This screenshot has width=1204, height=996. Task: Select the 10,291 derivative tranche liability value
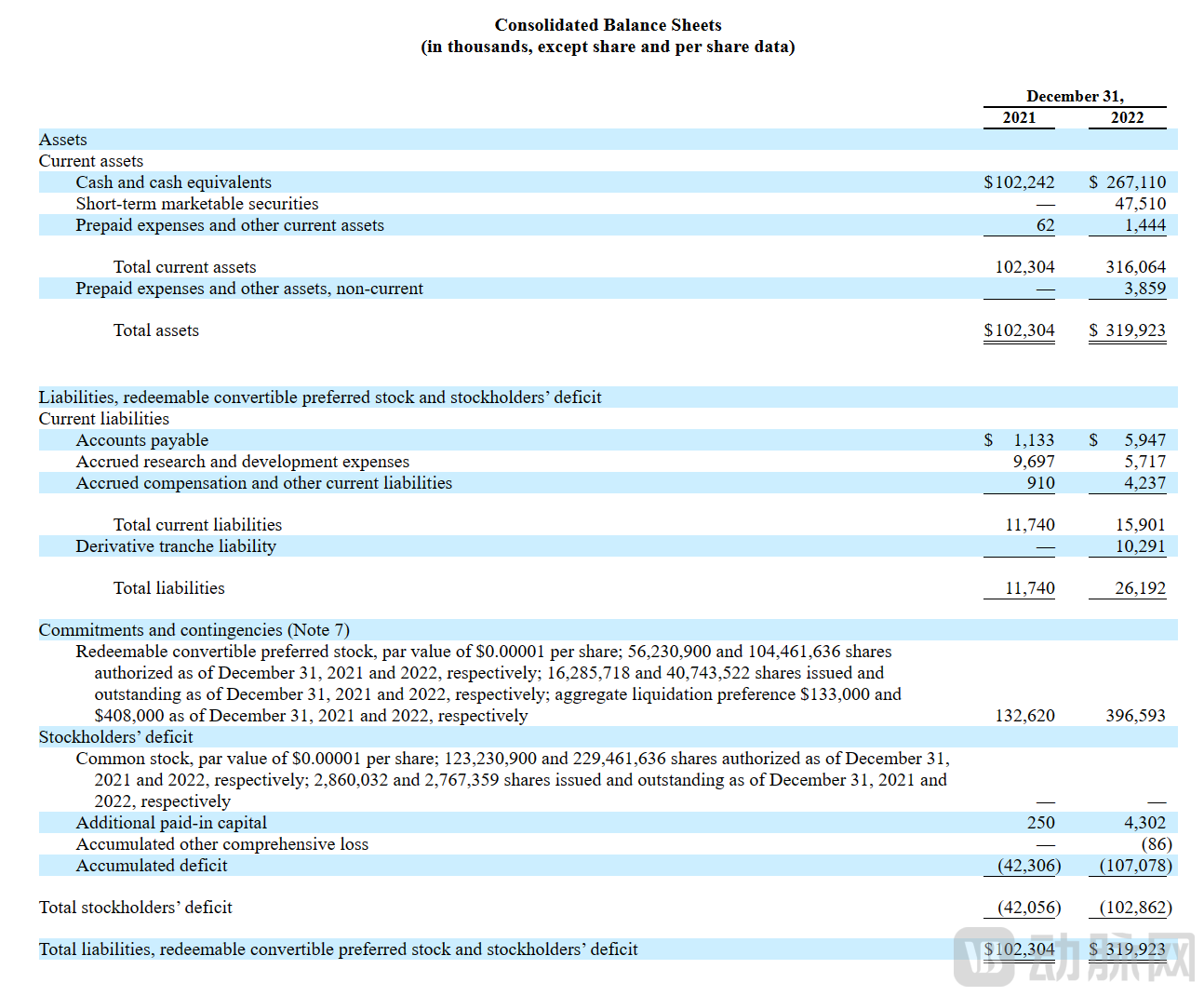click(1140, 546)
